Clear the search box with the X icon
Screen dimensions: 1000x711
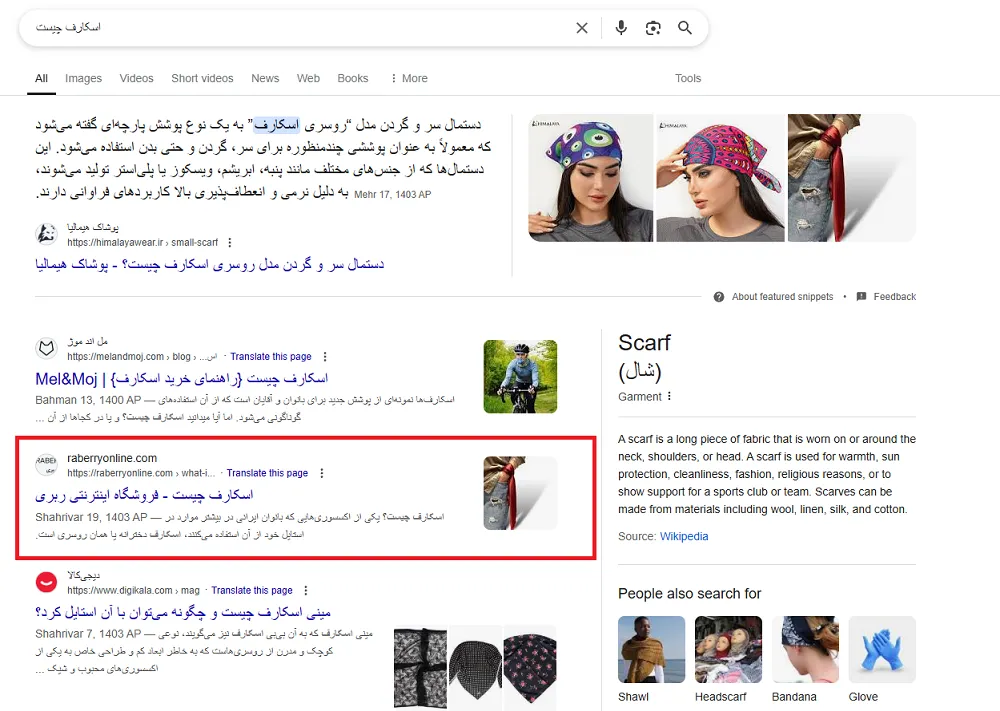point(582,28)
